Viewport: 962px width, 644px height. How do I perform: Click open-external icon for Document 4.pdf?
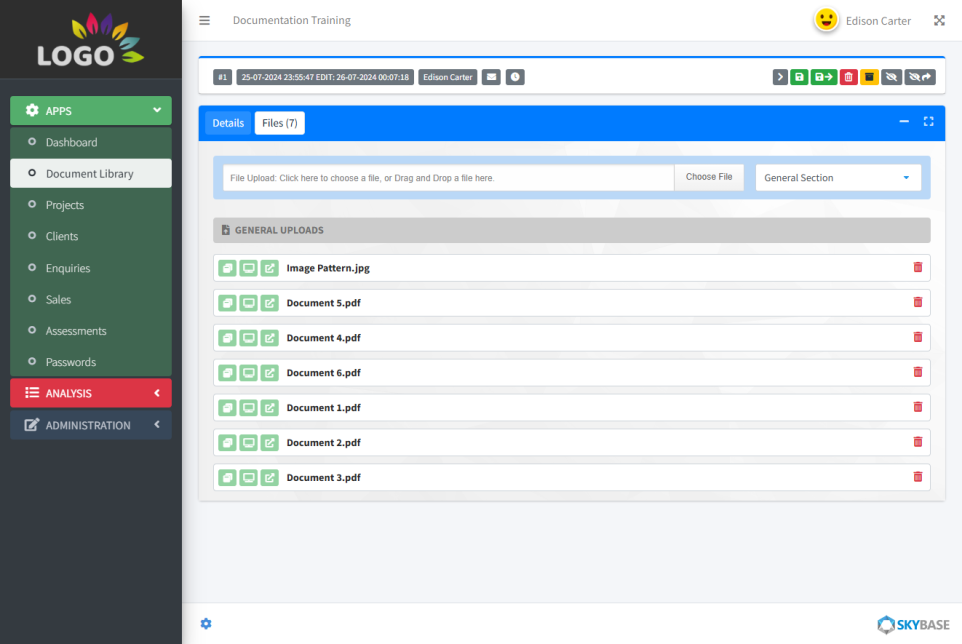269,338
